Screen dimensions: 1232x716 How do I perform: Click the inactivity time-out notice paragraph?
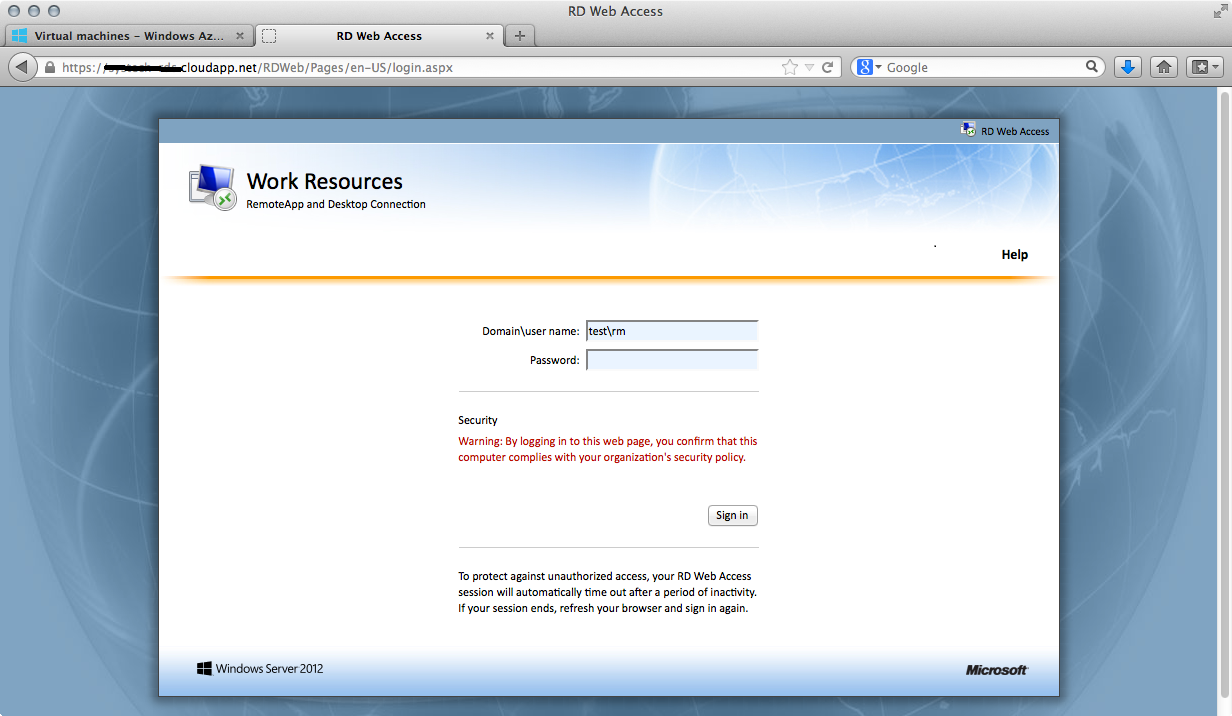tap(608, 592)
